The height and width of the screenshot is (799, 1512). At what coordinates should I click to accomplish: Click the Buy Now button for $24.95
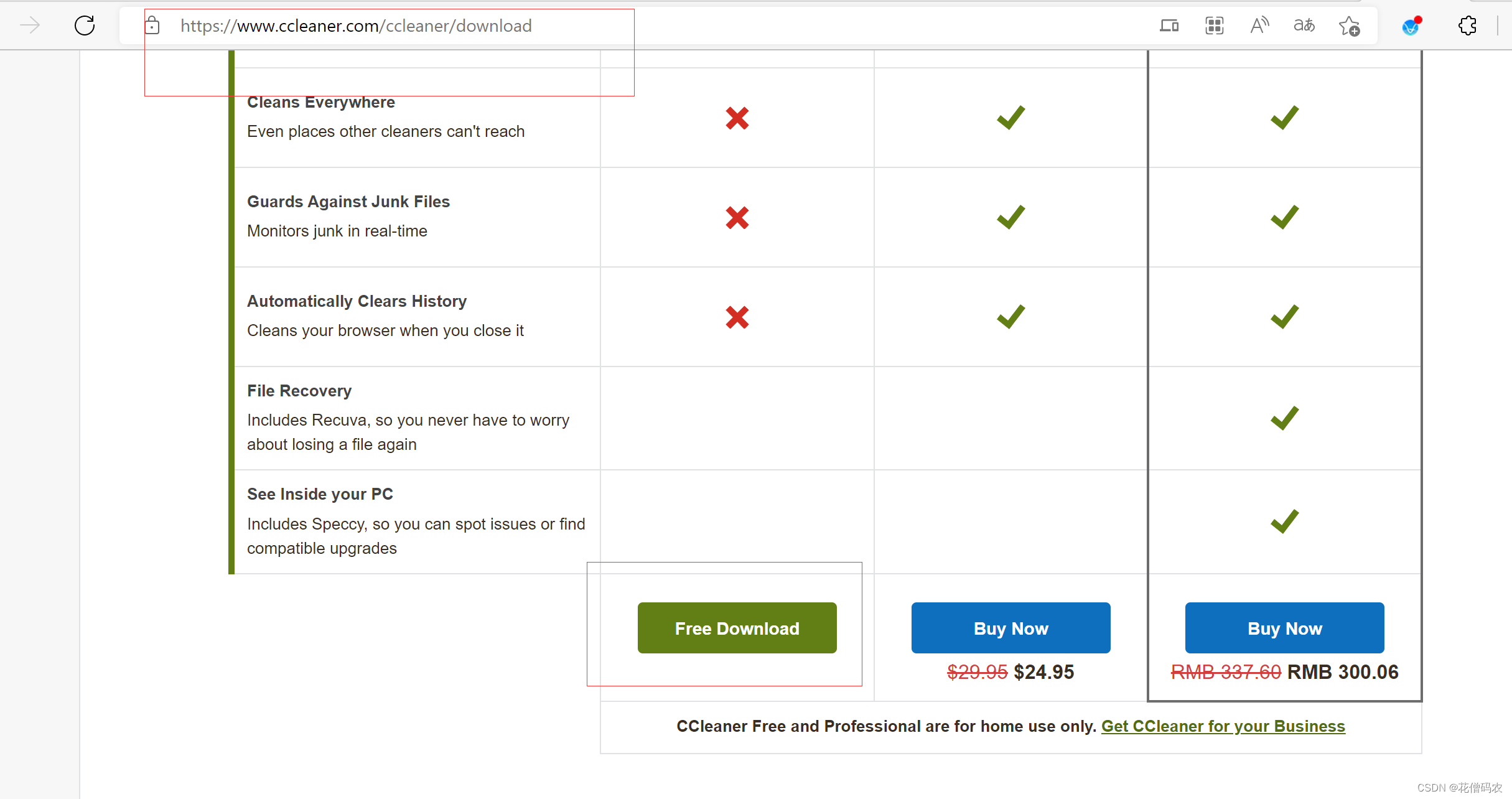[1011, 628]
